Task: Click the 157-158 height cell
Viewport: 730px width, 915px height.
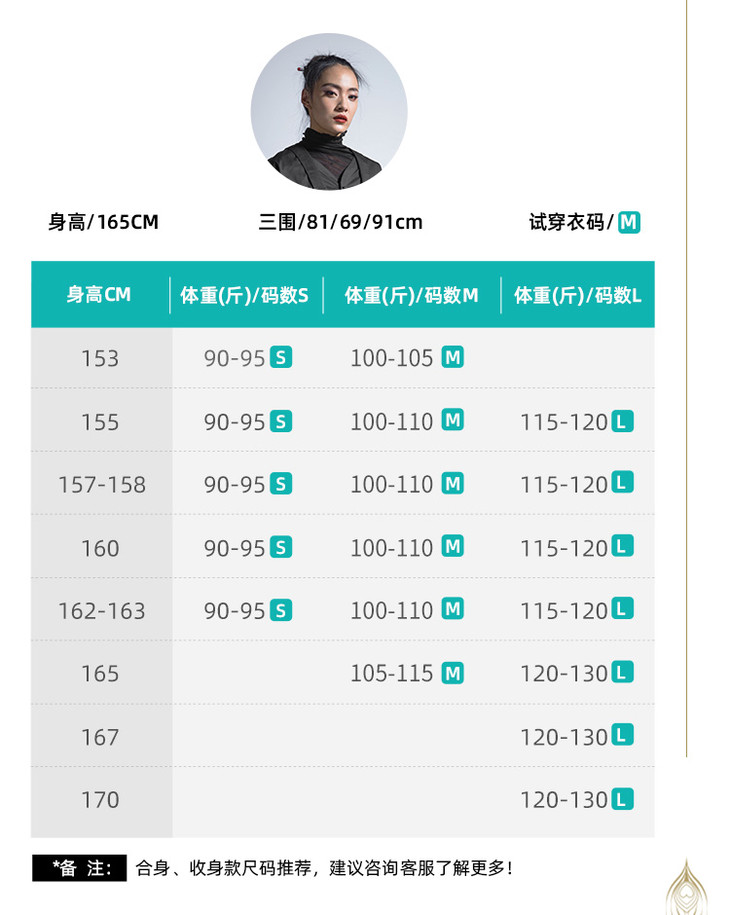Action: [x=101, y=485]
